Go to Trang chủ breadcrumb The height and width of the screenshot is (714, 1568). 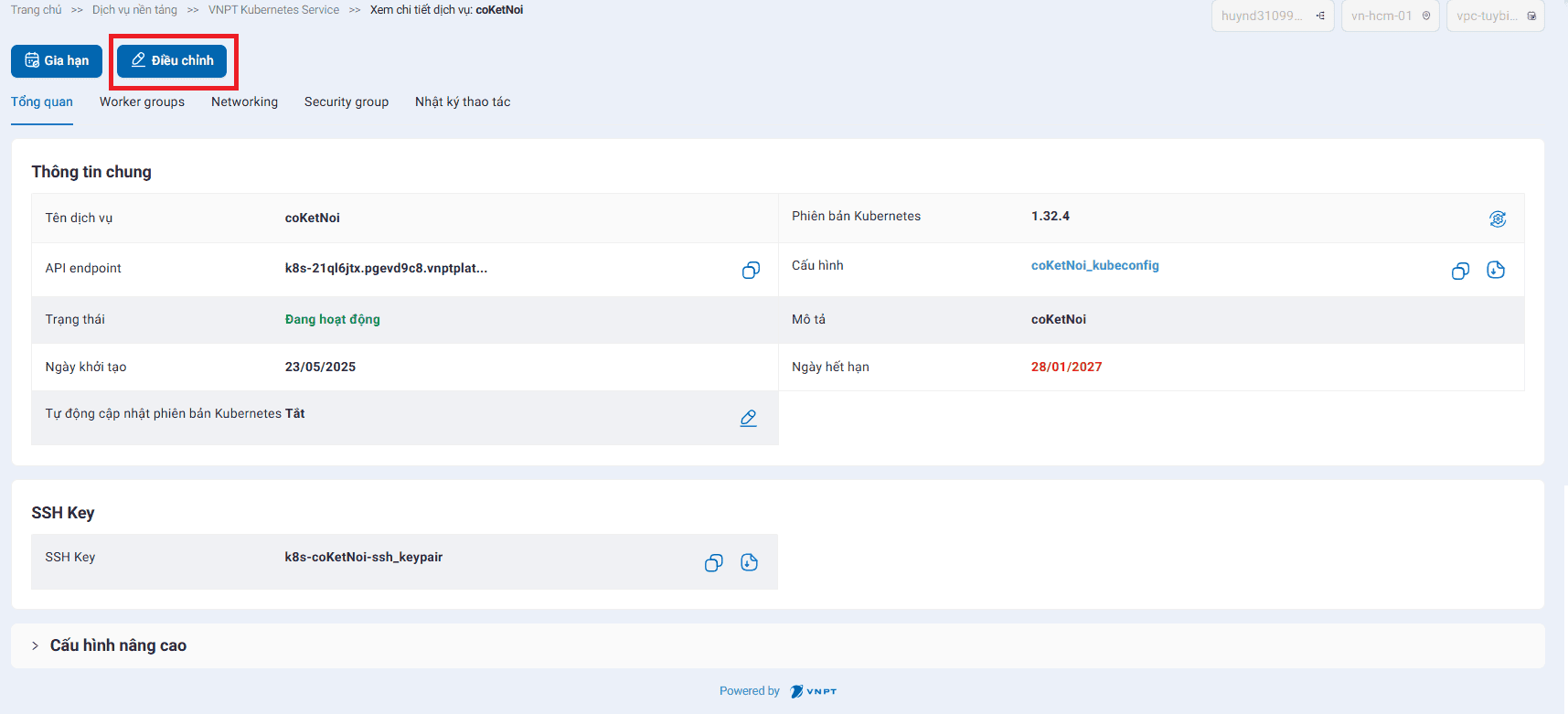[37, 10]
